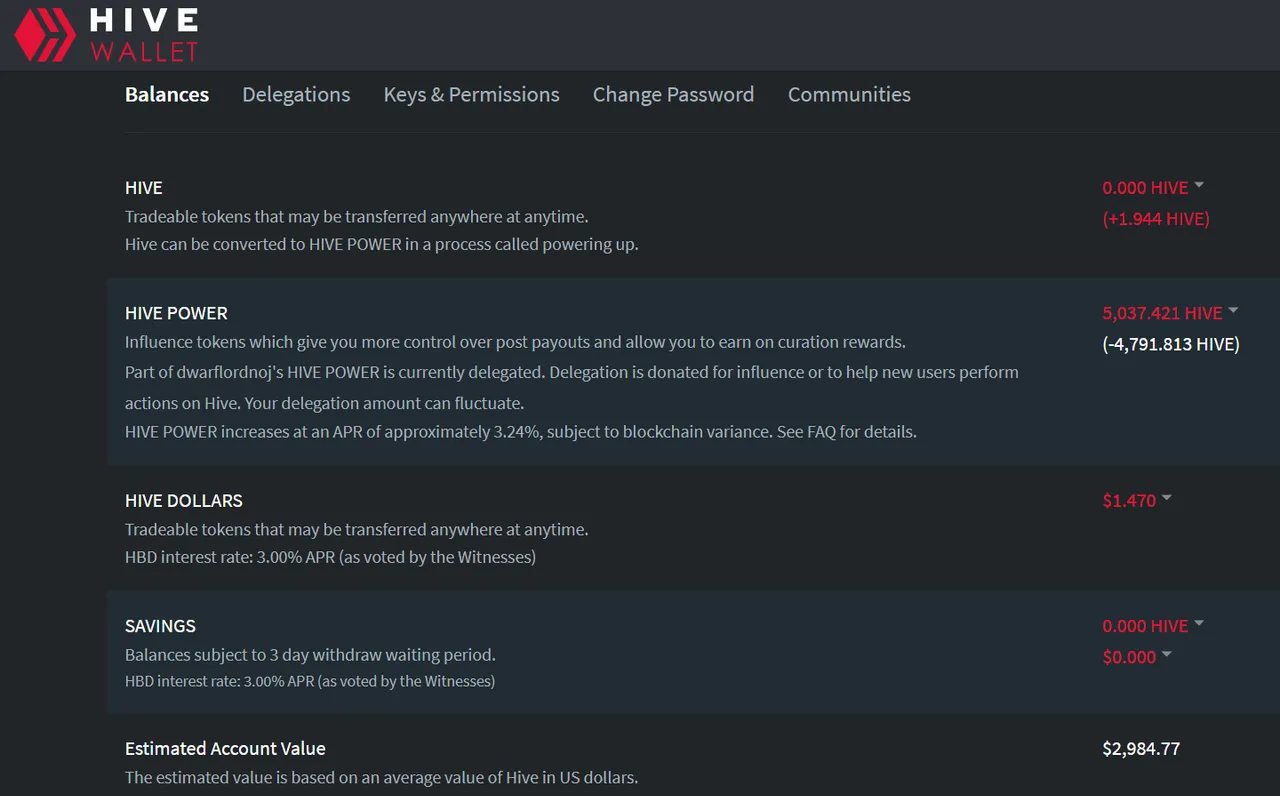
Task: Click the Hive Dollars 'HBD interest rate: 3.00% APR' line
Action: (330, 557)
